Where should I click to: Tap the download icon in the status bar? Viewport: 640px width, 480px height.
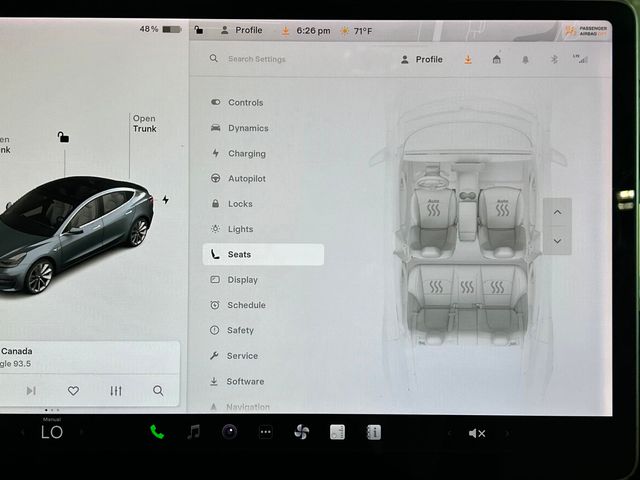tap(286, 31)
